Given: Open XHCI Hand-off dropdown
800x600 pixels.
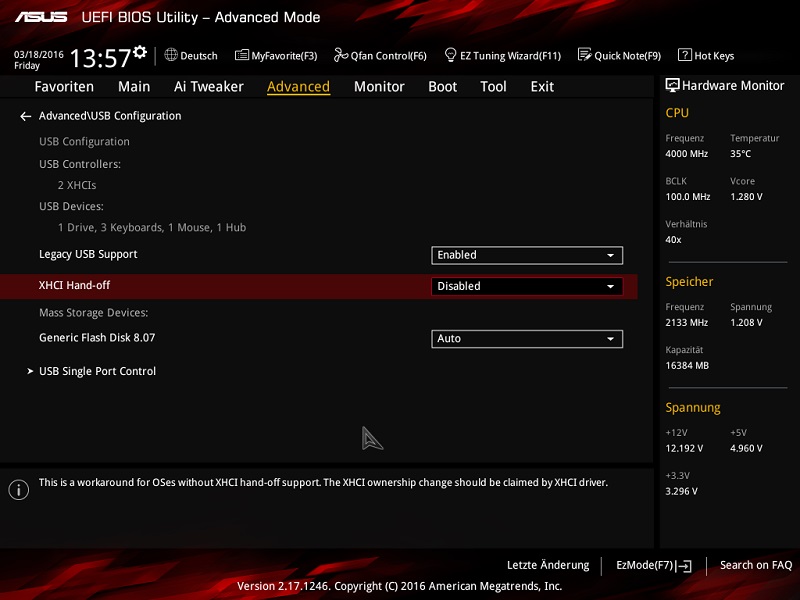Looking at the screenshot, I should click(527, 286).
